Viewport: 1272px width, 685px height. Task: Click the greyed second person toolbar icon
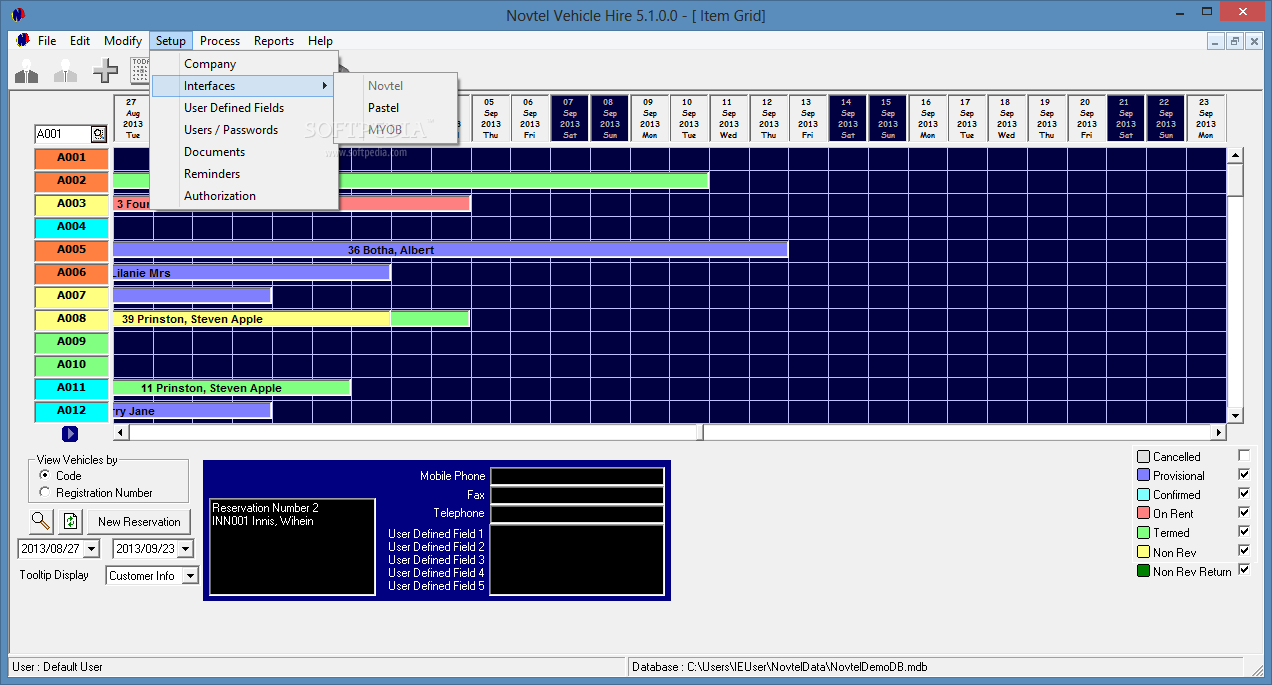pyautogui.click(x=66, y=71)
